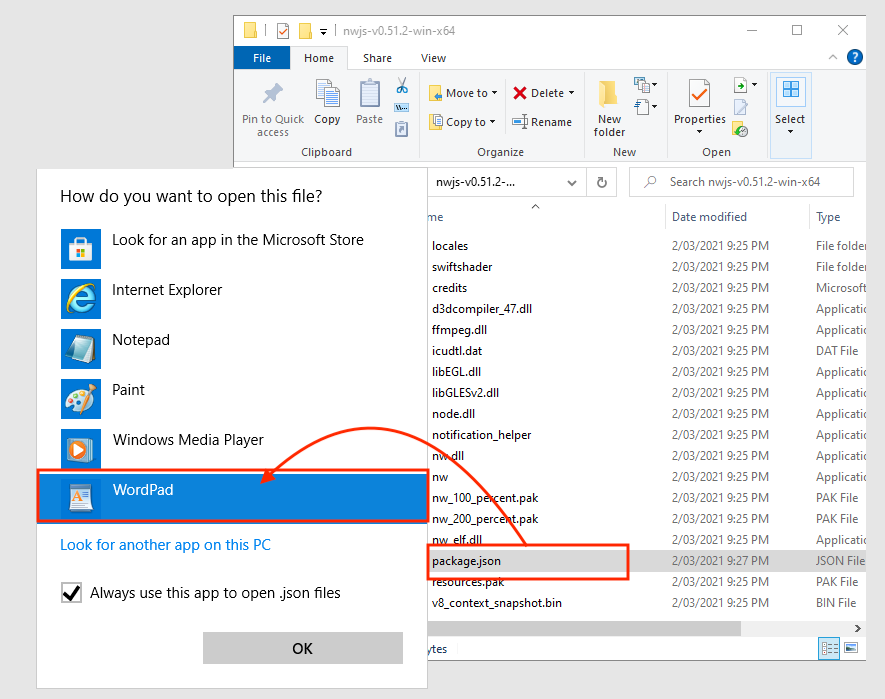Viewport: 885px width, 699px height.
Task: Select WordPad as the opening app
Action: point(231,497)
